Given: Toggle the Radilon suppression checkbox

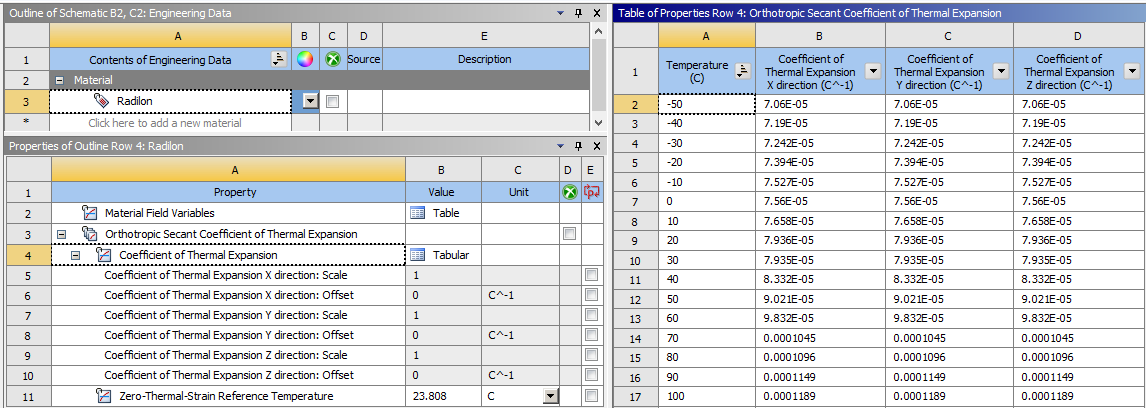Looking at the screenshot, I should (333, 102).
